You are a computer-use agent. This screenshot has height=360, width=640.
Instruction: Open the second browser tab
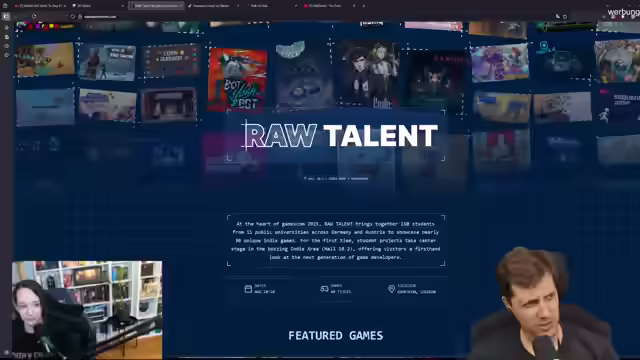click(x=97, y=6)
